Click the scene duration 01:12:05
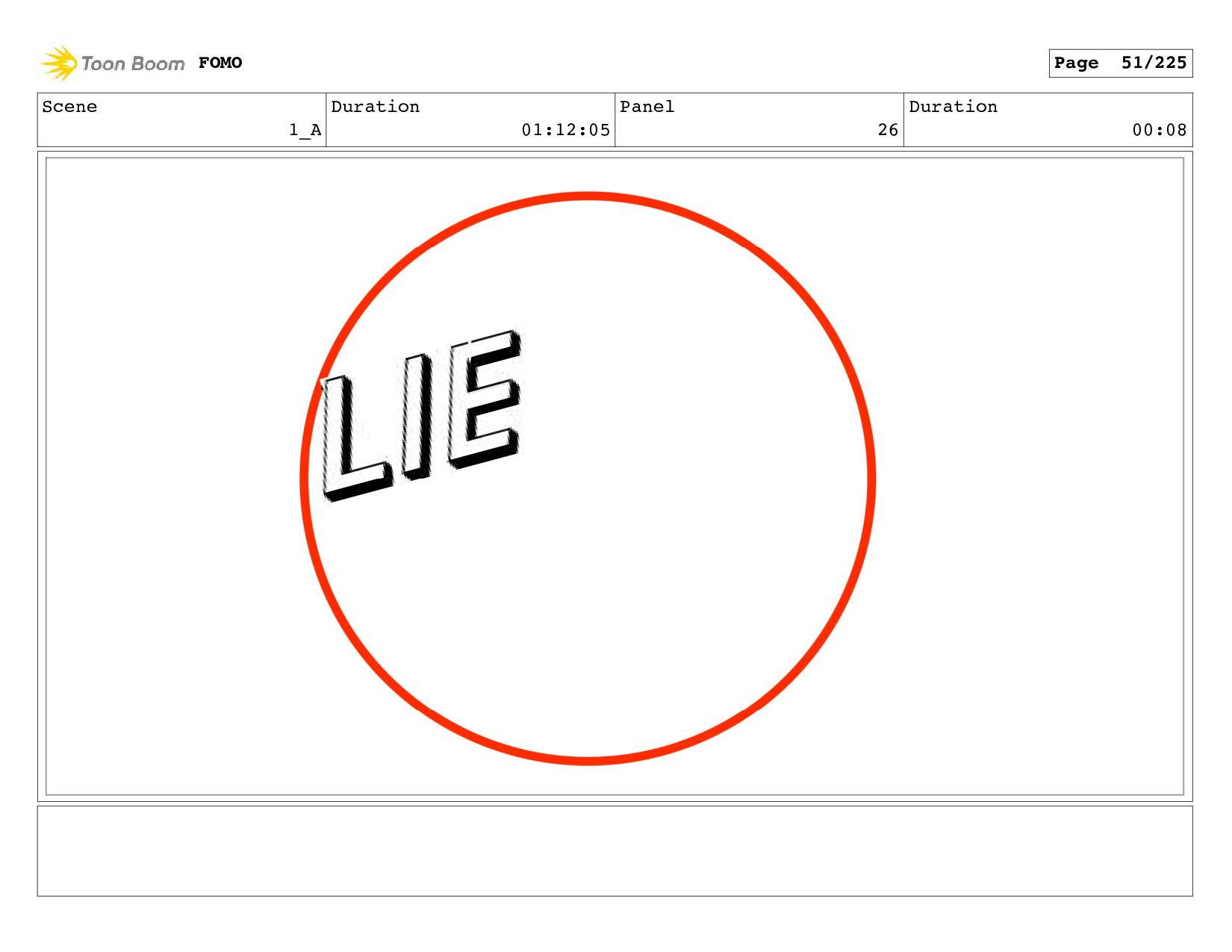The image size is (1232, 952). (x=566, y=130)
